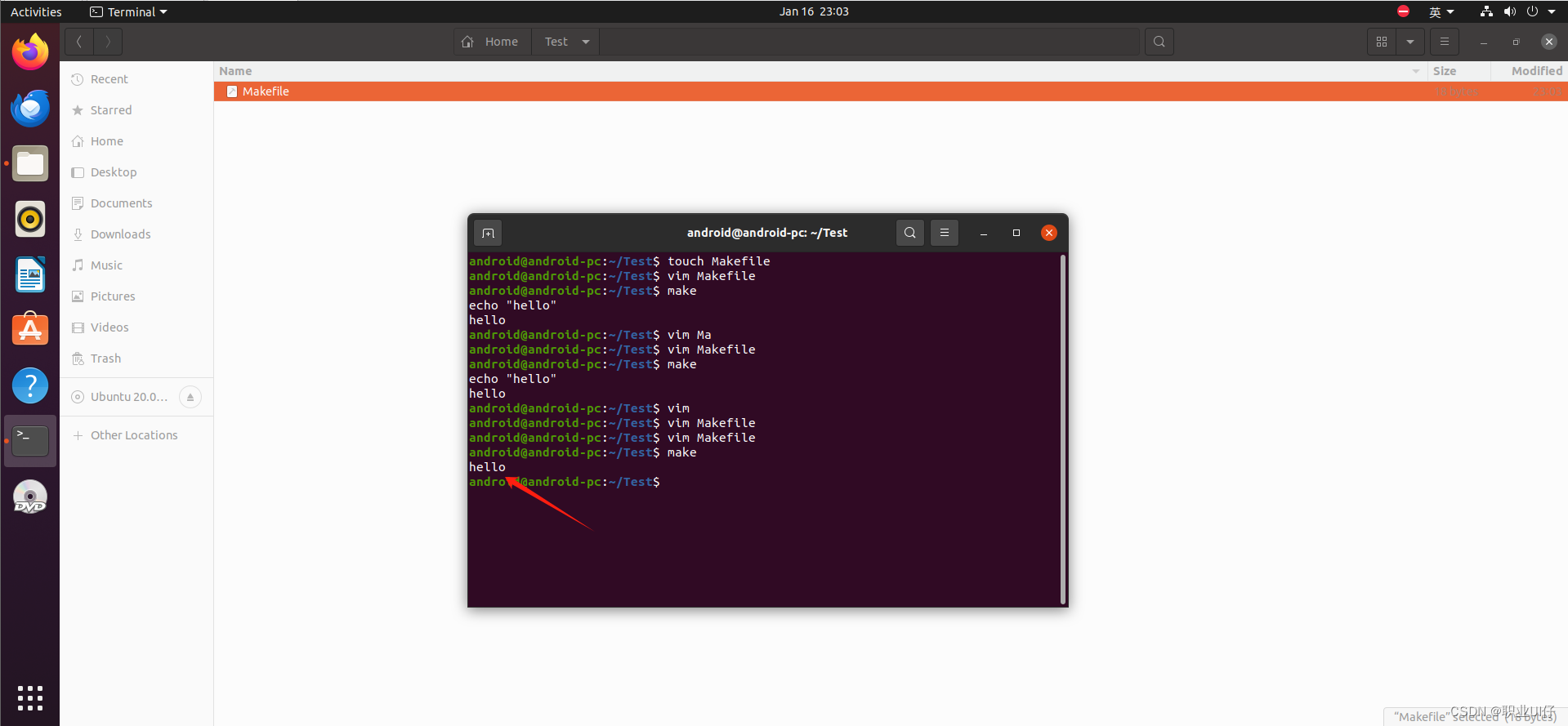The image size is (1568, 726).
Task: Open the Help app in the dock
Action: click(30, 385)
